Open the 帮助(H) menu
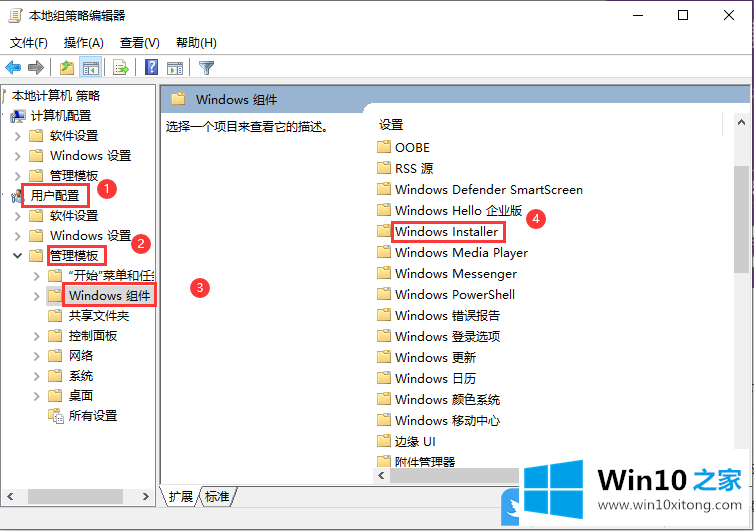The height and width of the screenshot is (531, 754). tap(196, 43)
